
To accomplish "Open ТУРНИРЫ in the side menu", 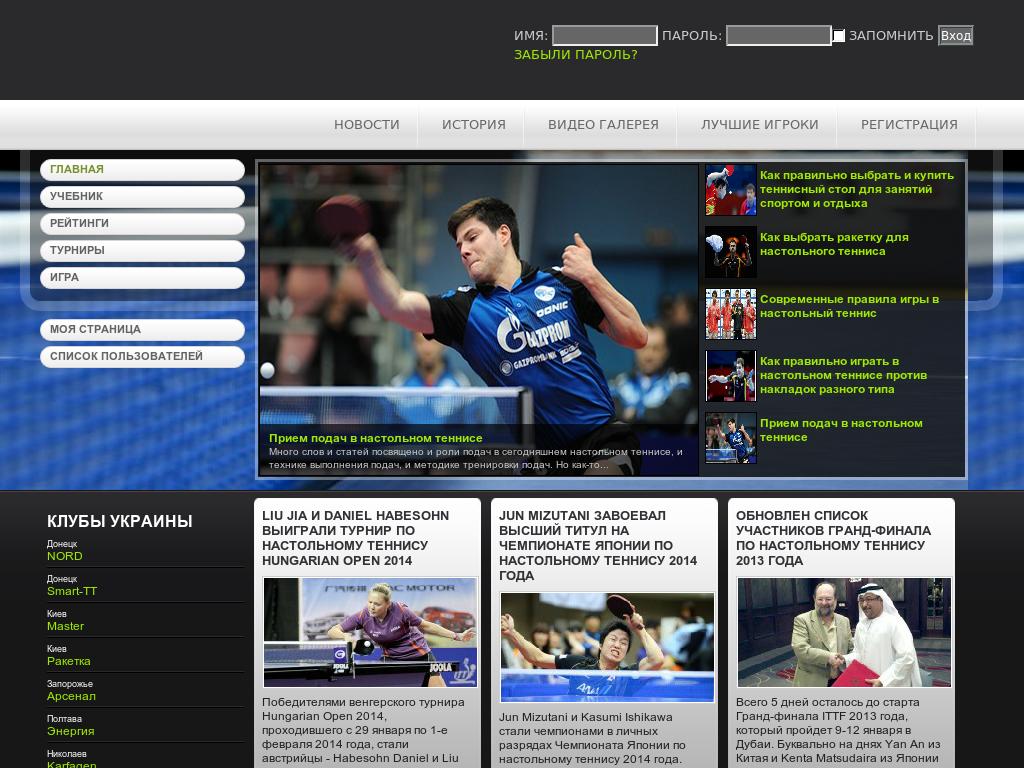I will [x=142, y=251].
